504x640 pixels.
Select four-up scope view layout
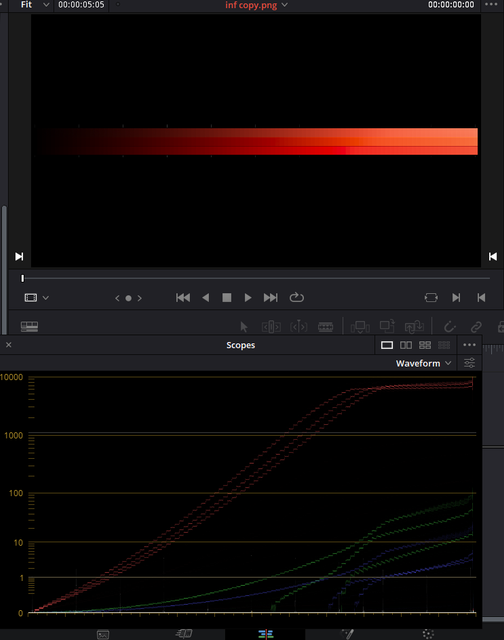pos(425,345)
